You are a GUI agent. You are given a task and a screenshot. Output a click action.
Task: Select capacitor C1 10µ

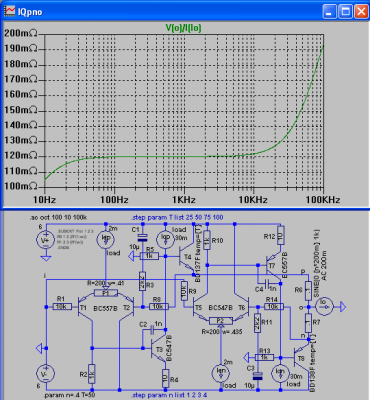click(x=142, y=238)
